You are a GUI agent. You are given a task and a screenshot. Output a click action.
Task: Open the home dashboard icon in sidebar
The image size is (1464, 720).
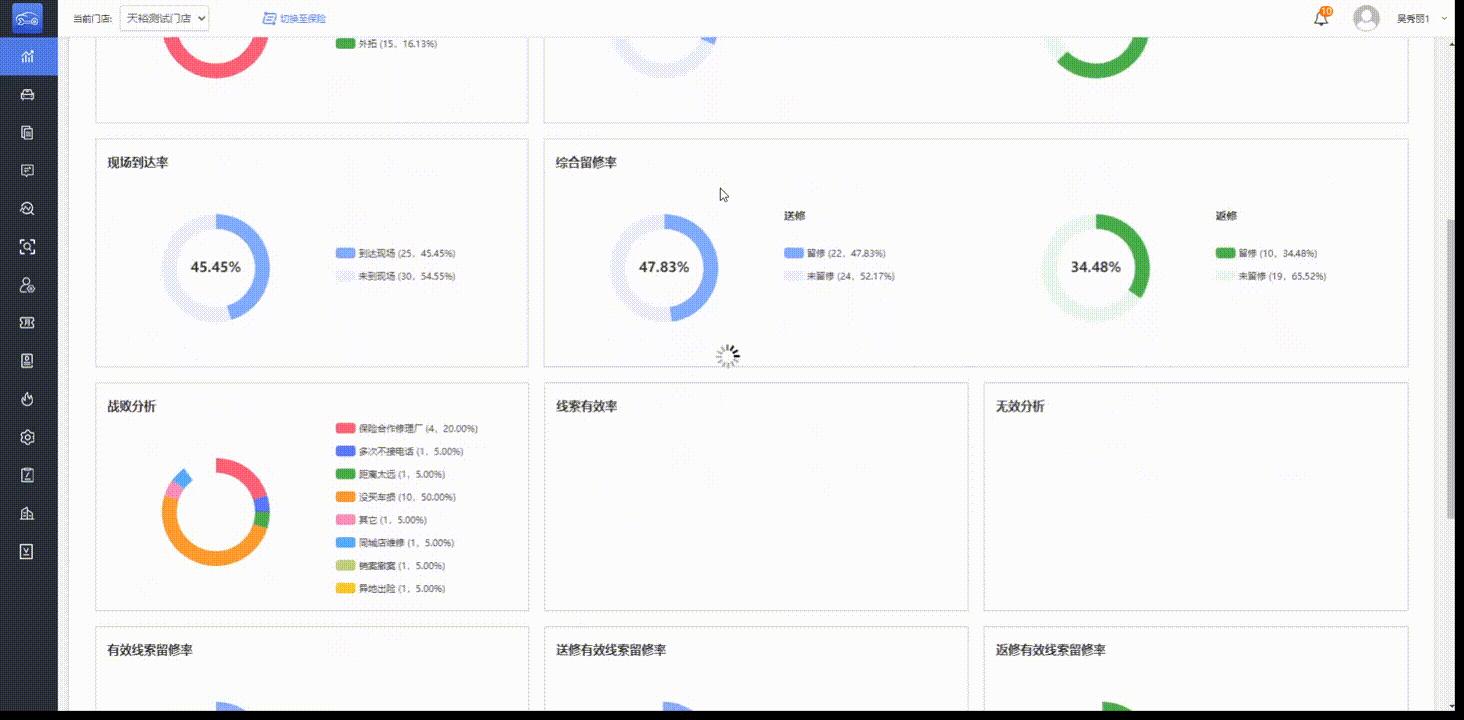[27, 57]
